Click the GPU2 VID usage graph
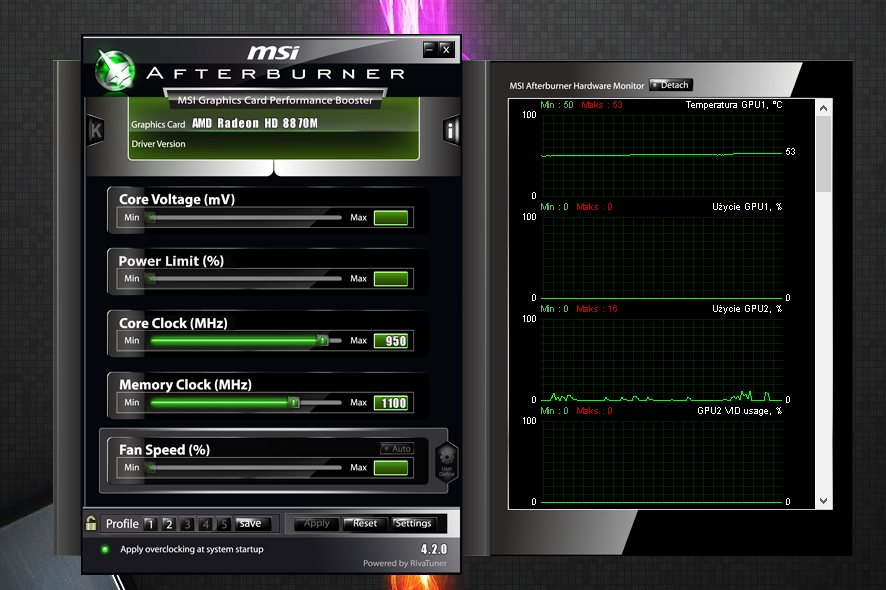 (x=662, y=461)
